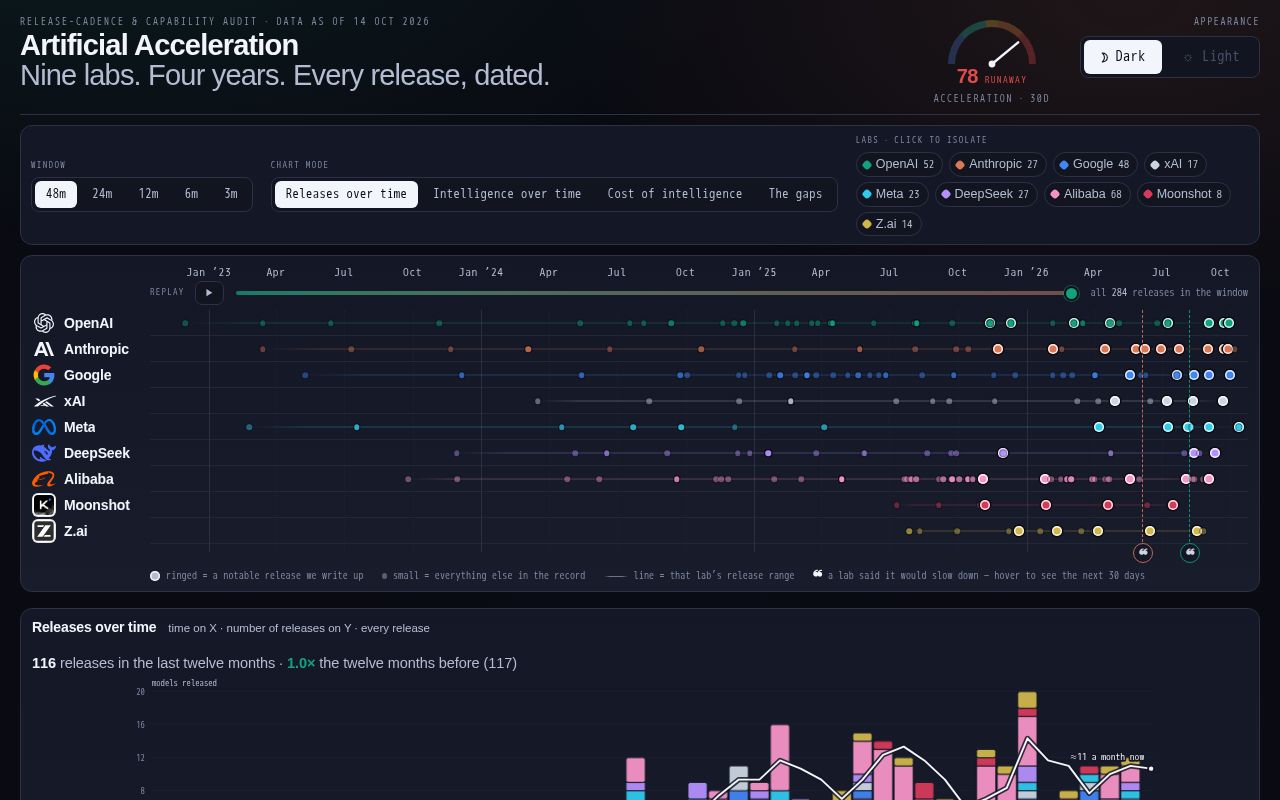
Task: Click the 'all 284 releases in the window' text
Action: (x=1169, y=293)
